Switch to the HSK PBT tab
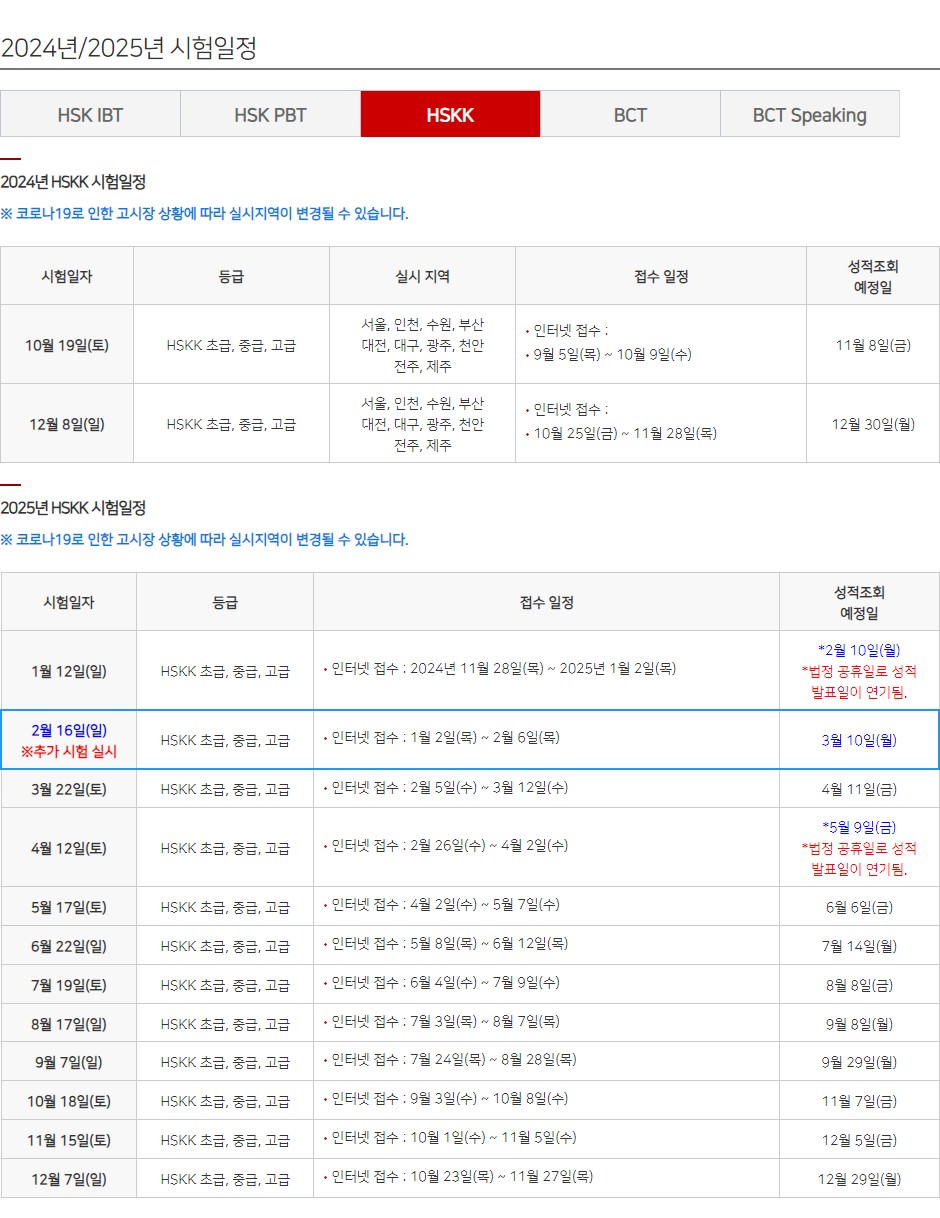This screenshot has width=940, height=1218. 269,114
